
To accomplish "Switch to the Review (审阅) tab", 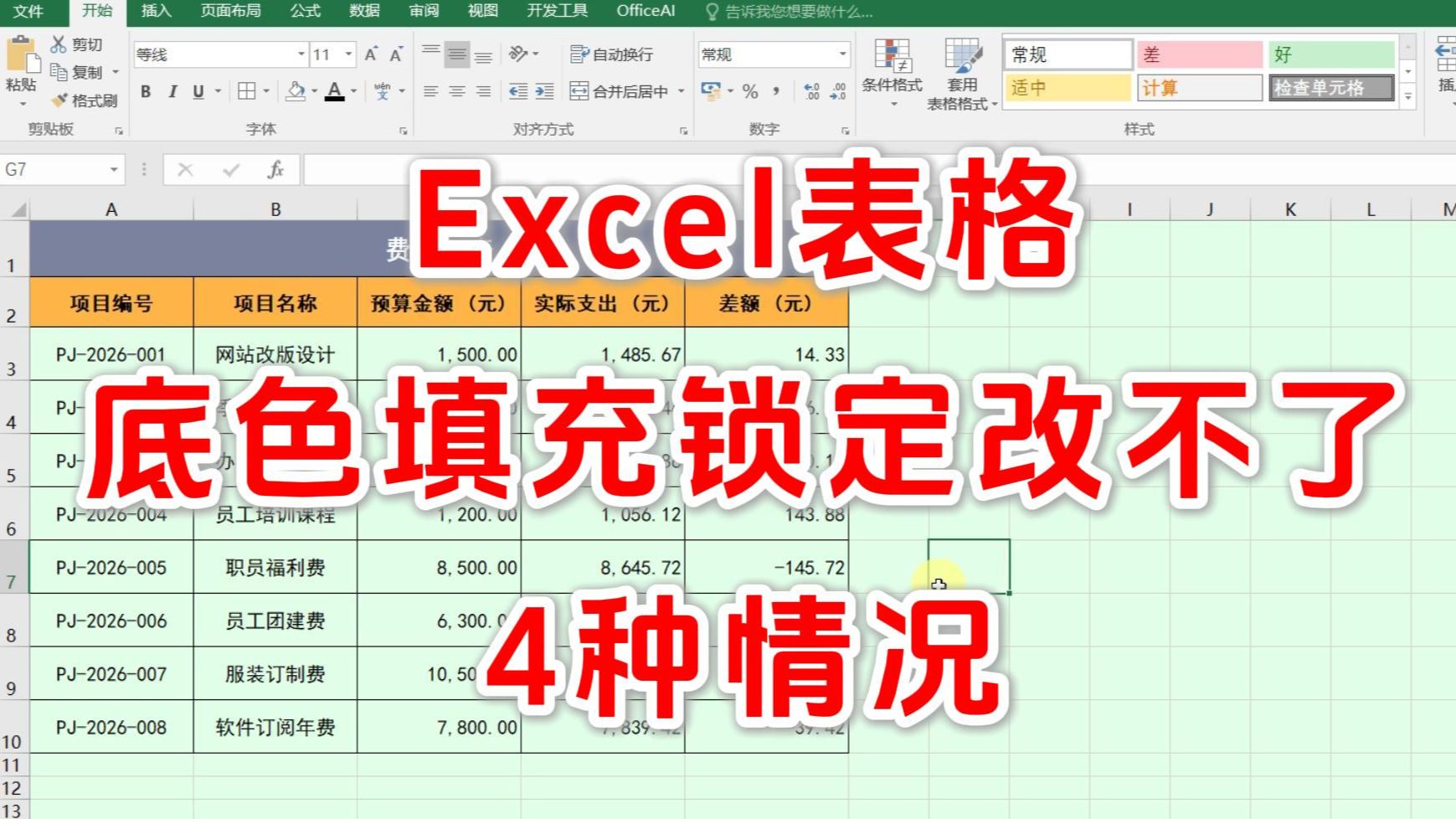I will click(424, 11).
